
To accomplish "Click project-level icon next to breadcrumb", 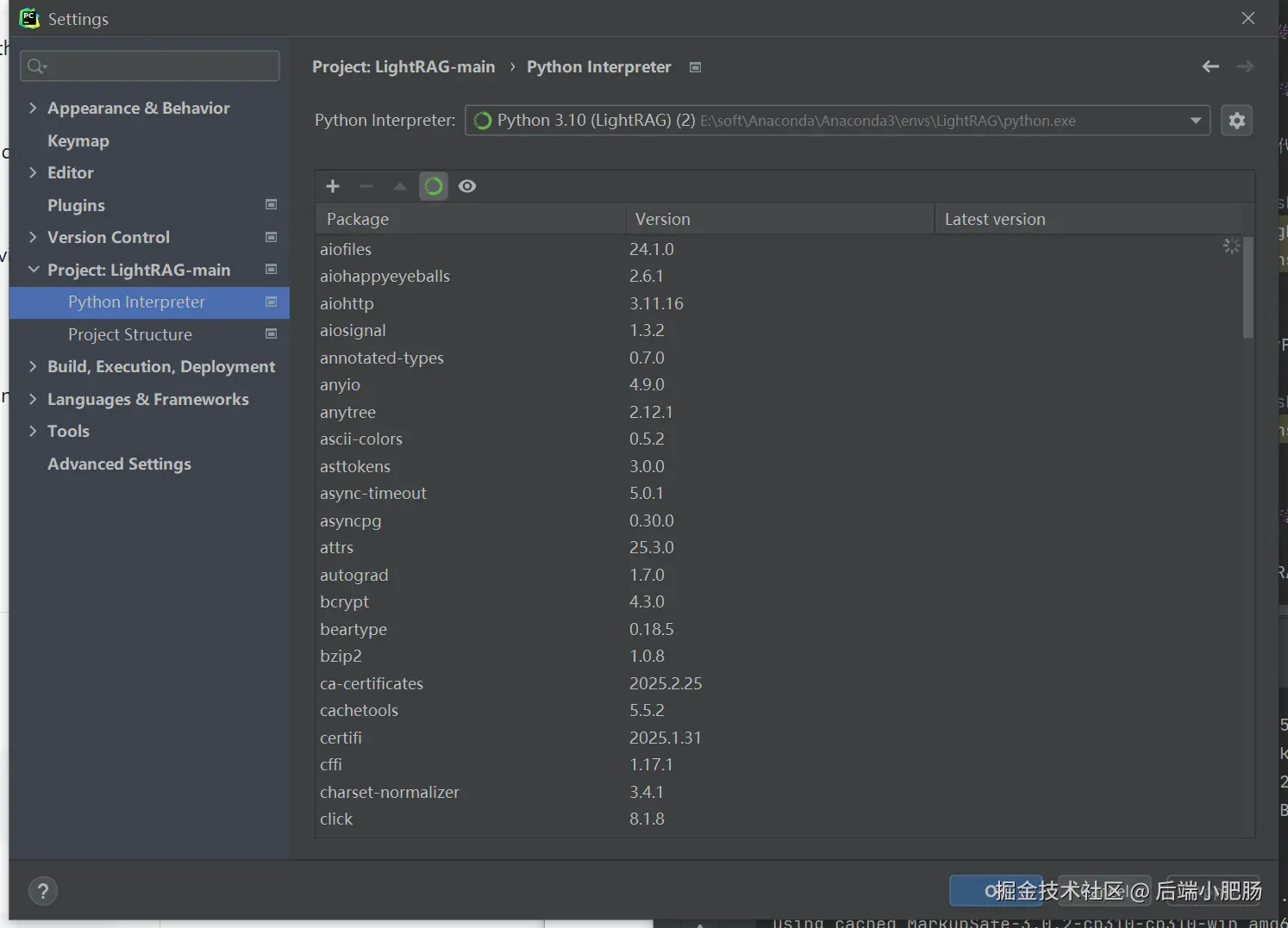I will [696, 67].
